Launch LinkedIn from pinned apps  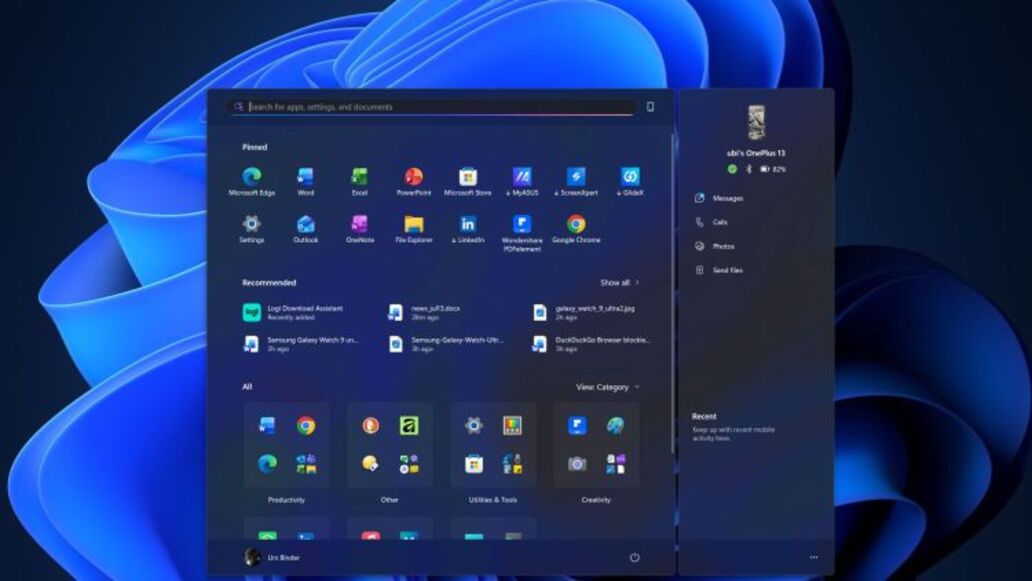click(467, 228)
